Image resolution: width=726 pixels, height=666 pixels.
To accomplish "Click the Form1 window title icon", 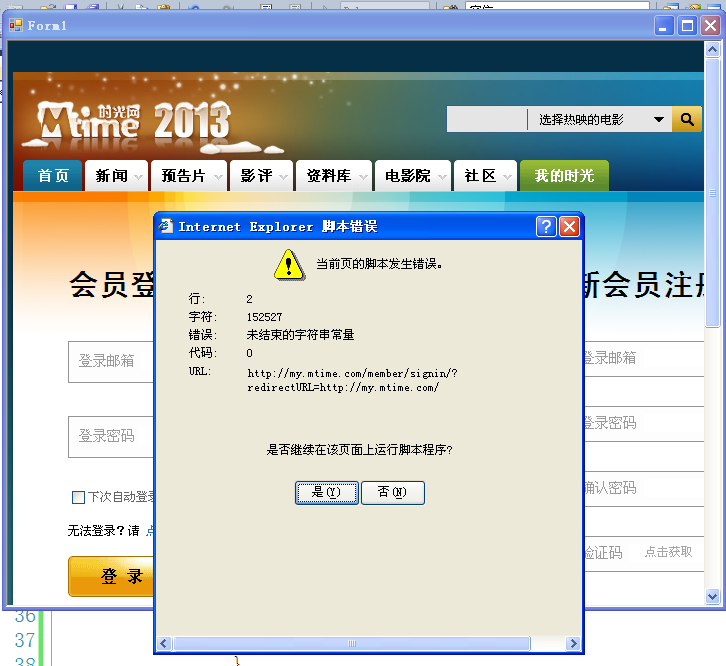I will (16, 26).
